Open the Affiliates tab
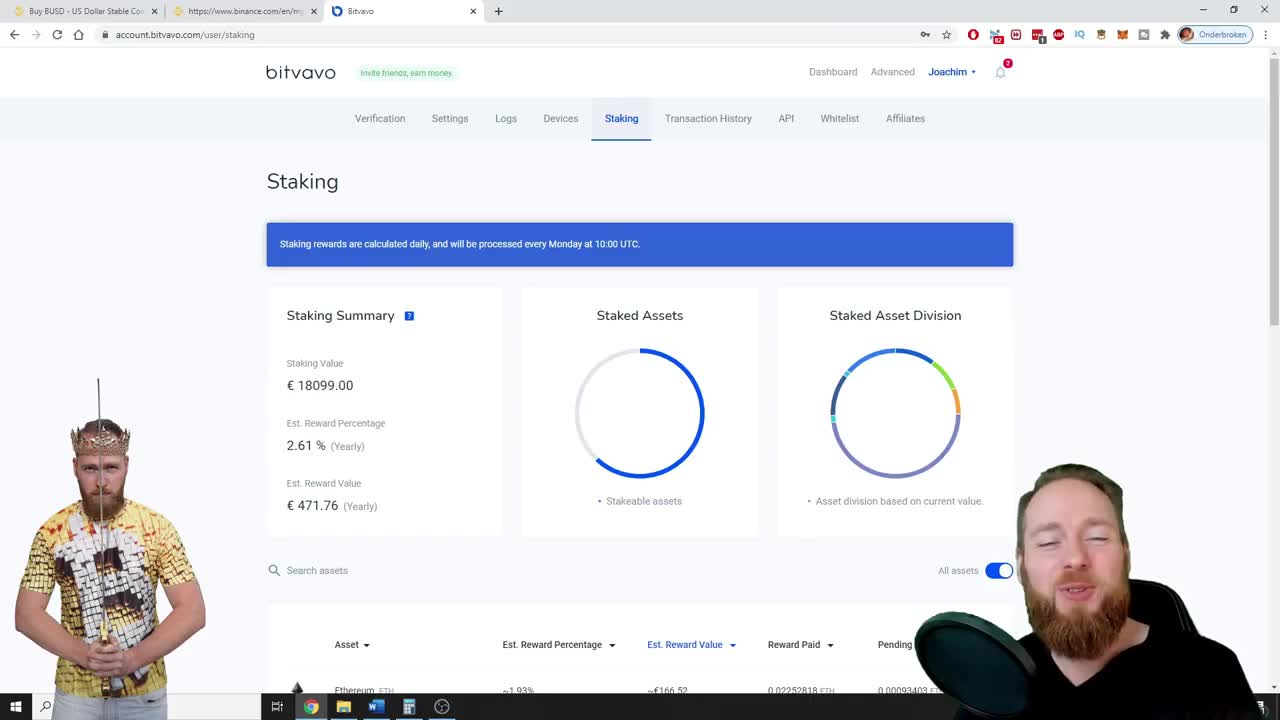The width and height of the screenshot is (1280, 720). (905, 118)
